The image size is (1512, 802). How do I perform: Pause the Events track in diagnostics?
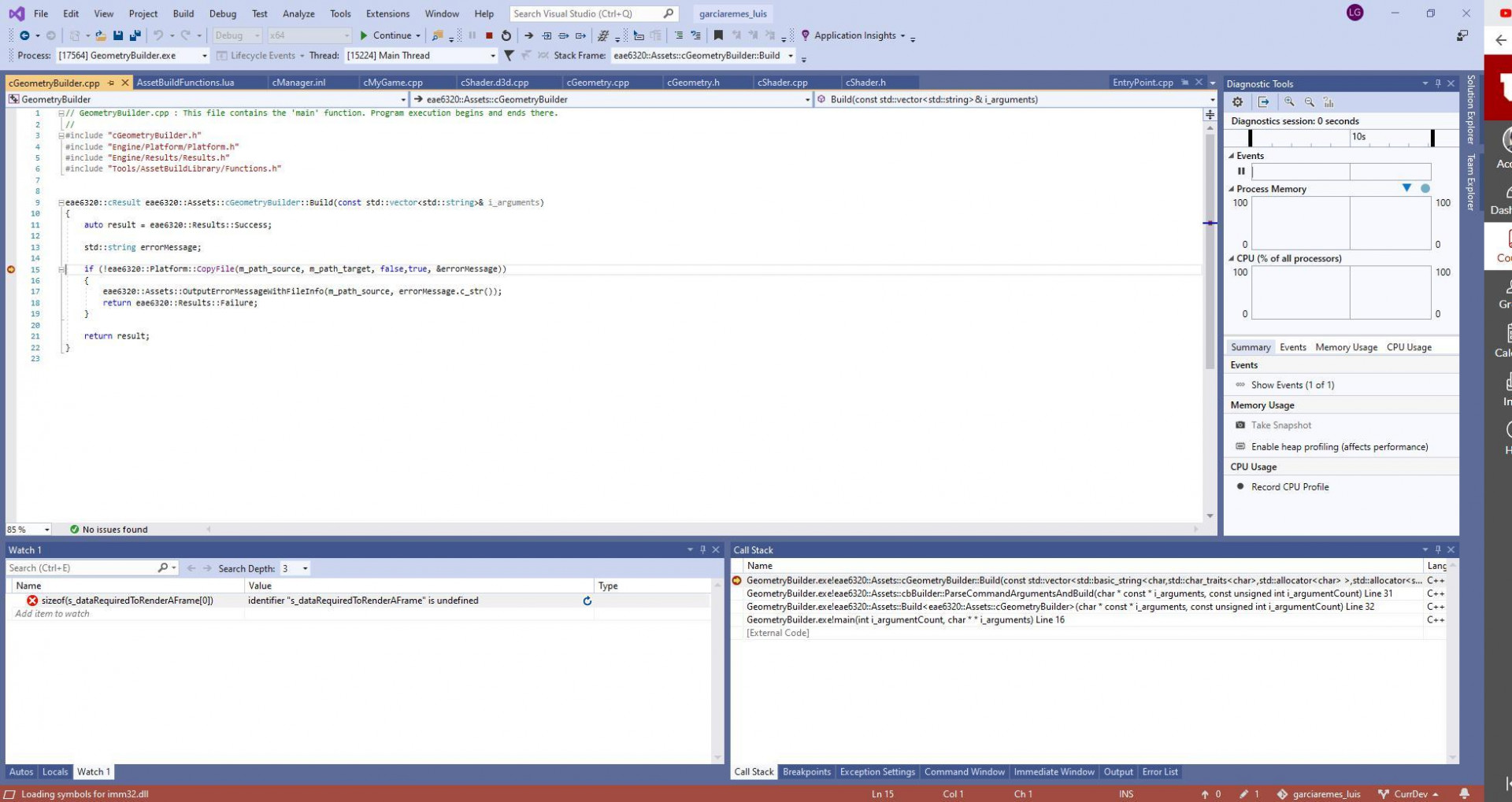(x=1241, y=172)
